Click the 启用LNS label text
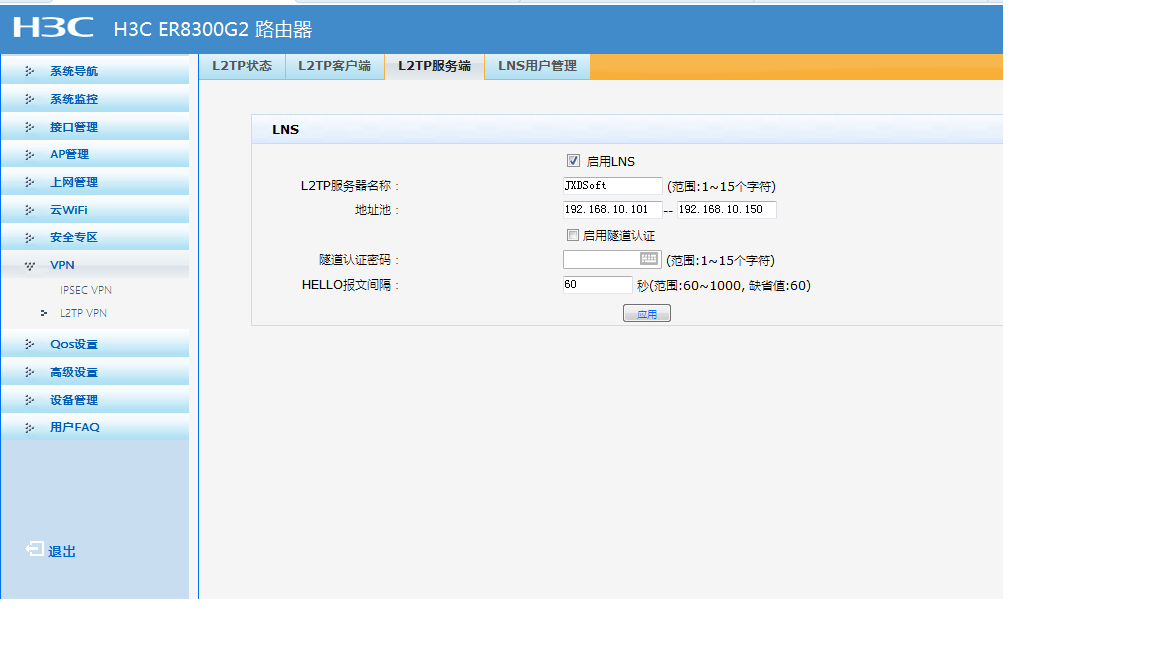 tap(611, 162)
